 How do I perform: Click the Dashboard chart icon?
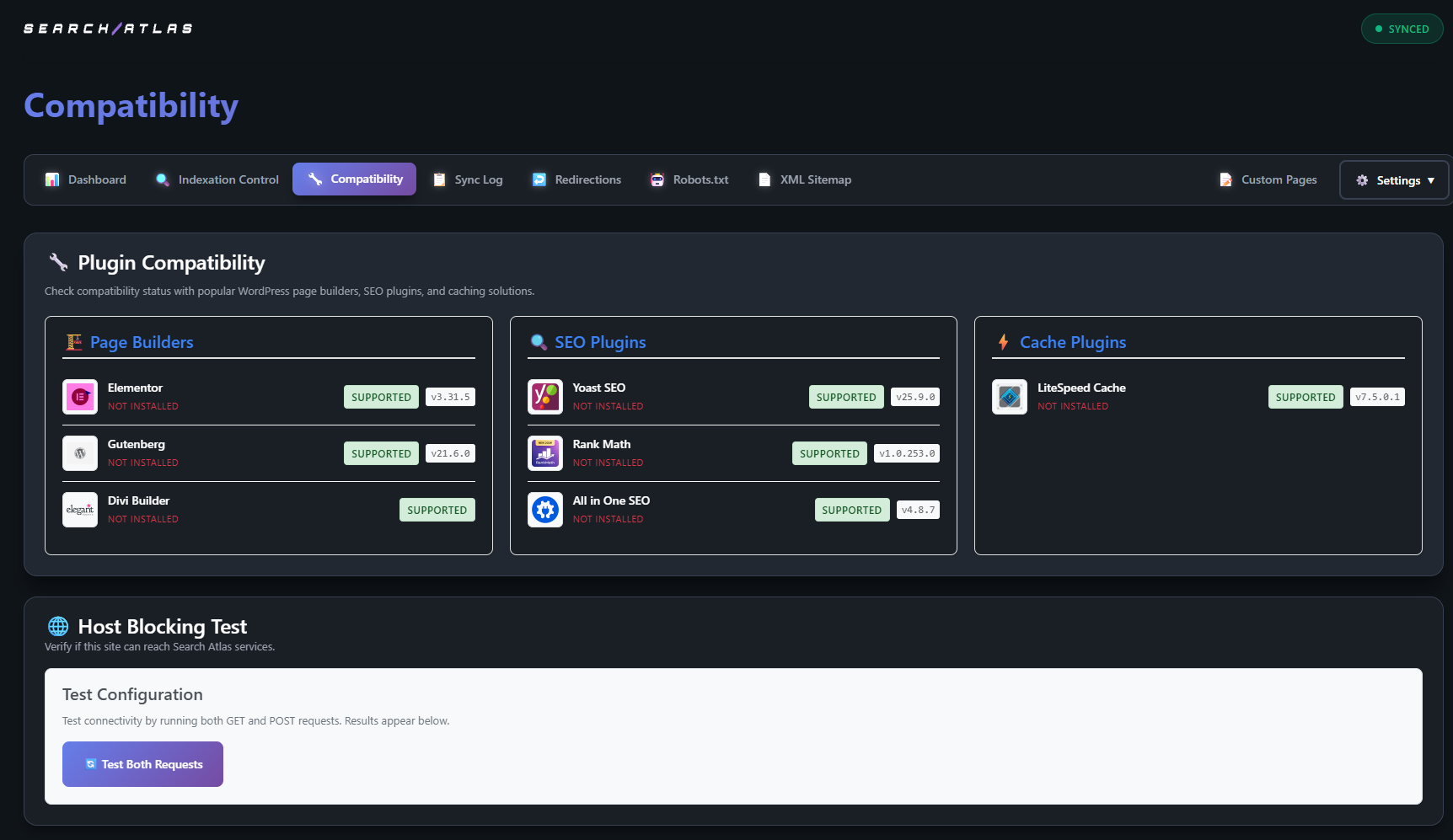pyautogui.click(x=52, y=179)
